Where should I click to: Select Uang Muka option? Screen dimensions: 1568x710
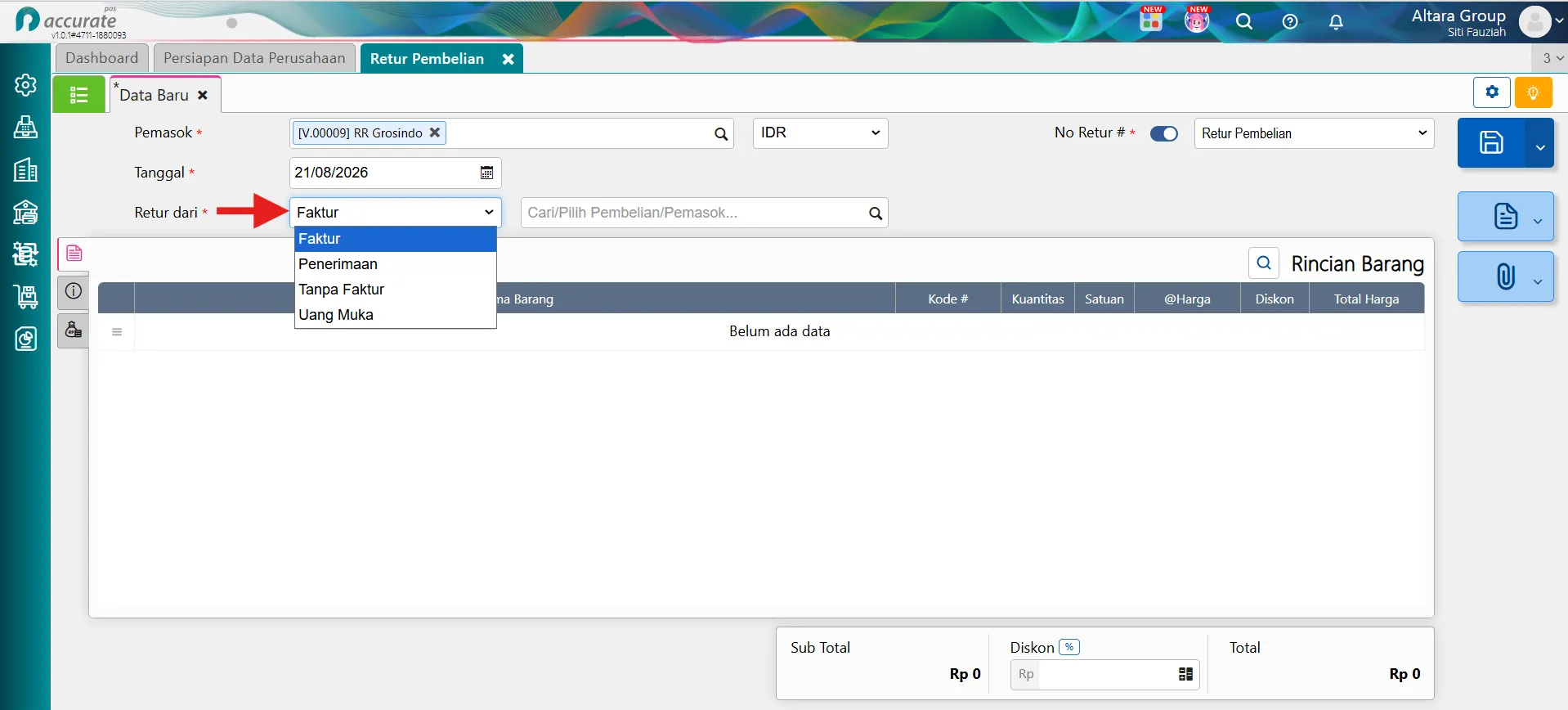[396, 315]
